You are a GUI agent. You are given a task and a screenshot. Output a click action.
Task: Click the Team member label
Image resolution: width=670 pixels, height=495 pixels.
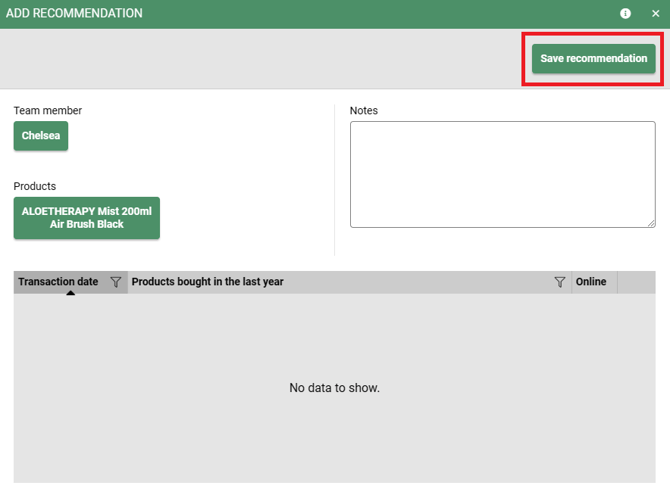pos(48,111)
